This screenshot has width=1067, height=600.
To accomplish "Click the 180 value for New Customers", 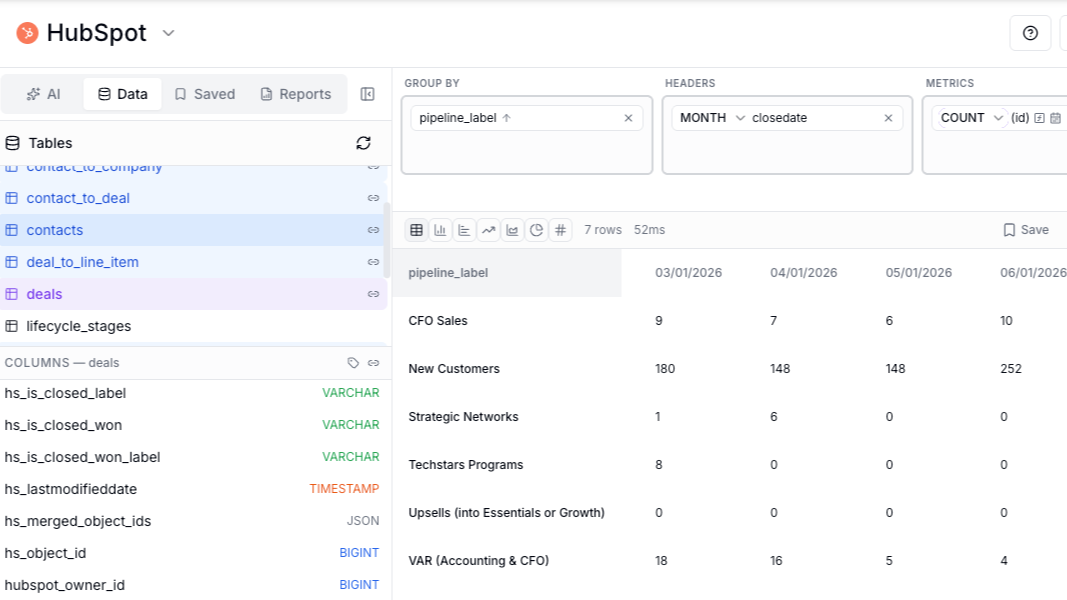I will click(665, 369).
